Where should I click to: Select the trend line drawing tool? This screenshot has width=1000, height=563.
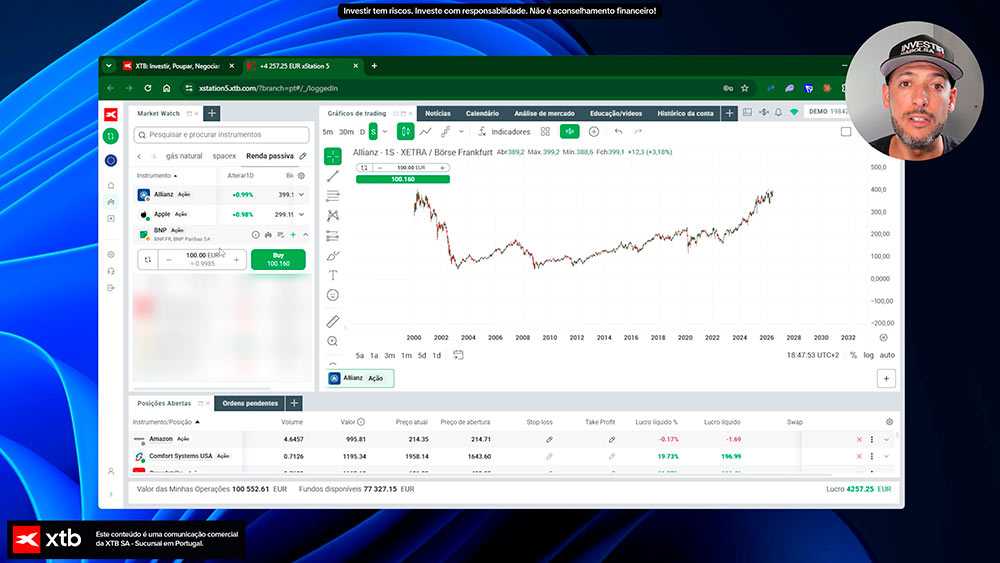pos(333,176)
